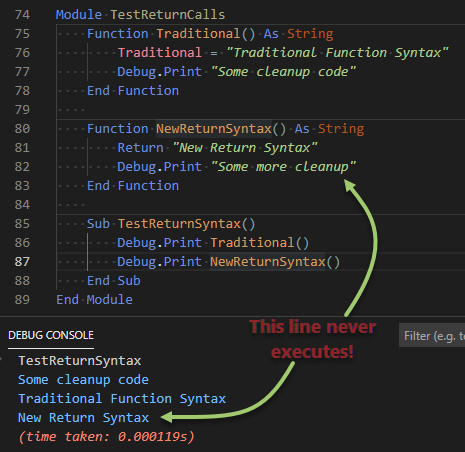Click the time taken 0.000119s console line
This screenshot has width=465, height=452.
coord(106,437)
